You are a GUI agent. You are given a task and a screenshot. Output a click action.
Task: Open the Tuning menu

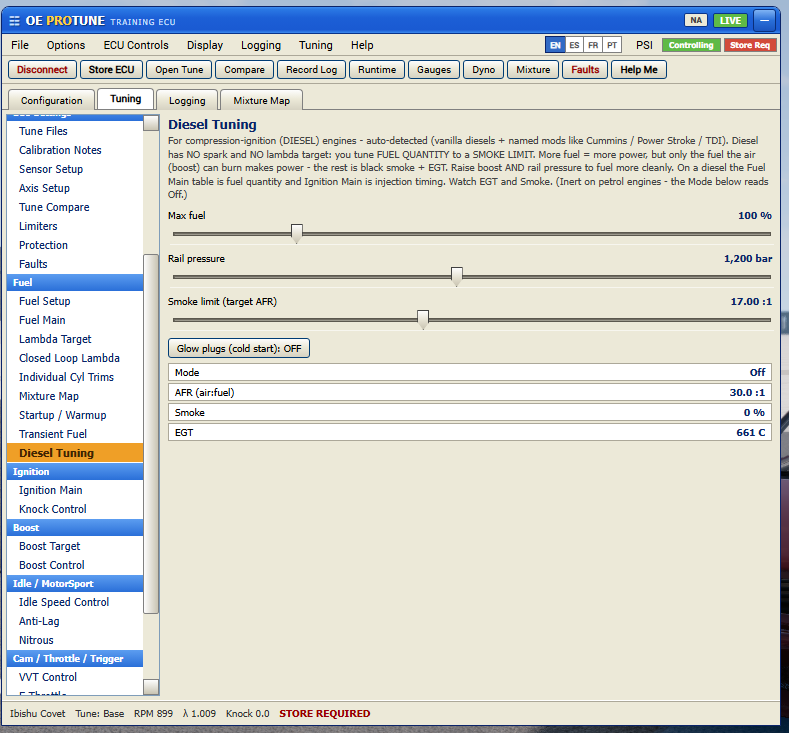click(315, 45)
